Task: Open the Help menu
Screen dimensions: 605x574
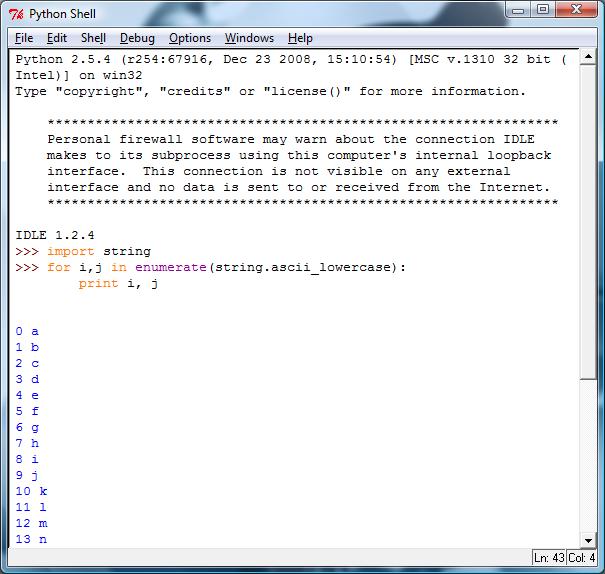Action: click(x=300, y=38)
